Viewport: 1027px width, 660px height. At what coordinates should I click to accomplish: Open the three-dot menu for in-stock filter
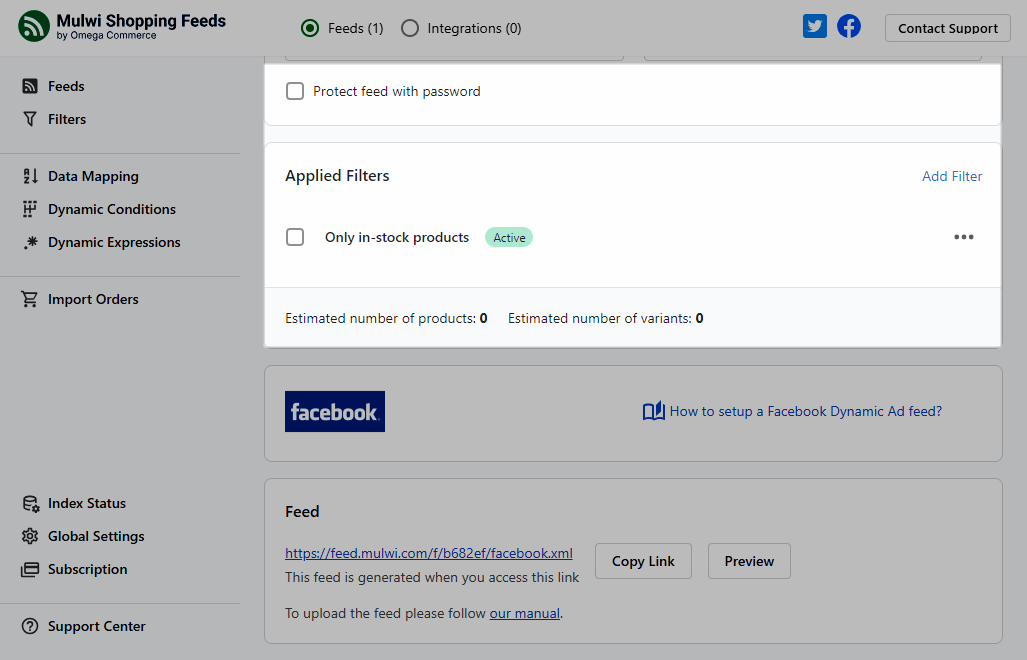point(963,238)
